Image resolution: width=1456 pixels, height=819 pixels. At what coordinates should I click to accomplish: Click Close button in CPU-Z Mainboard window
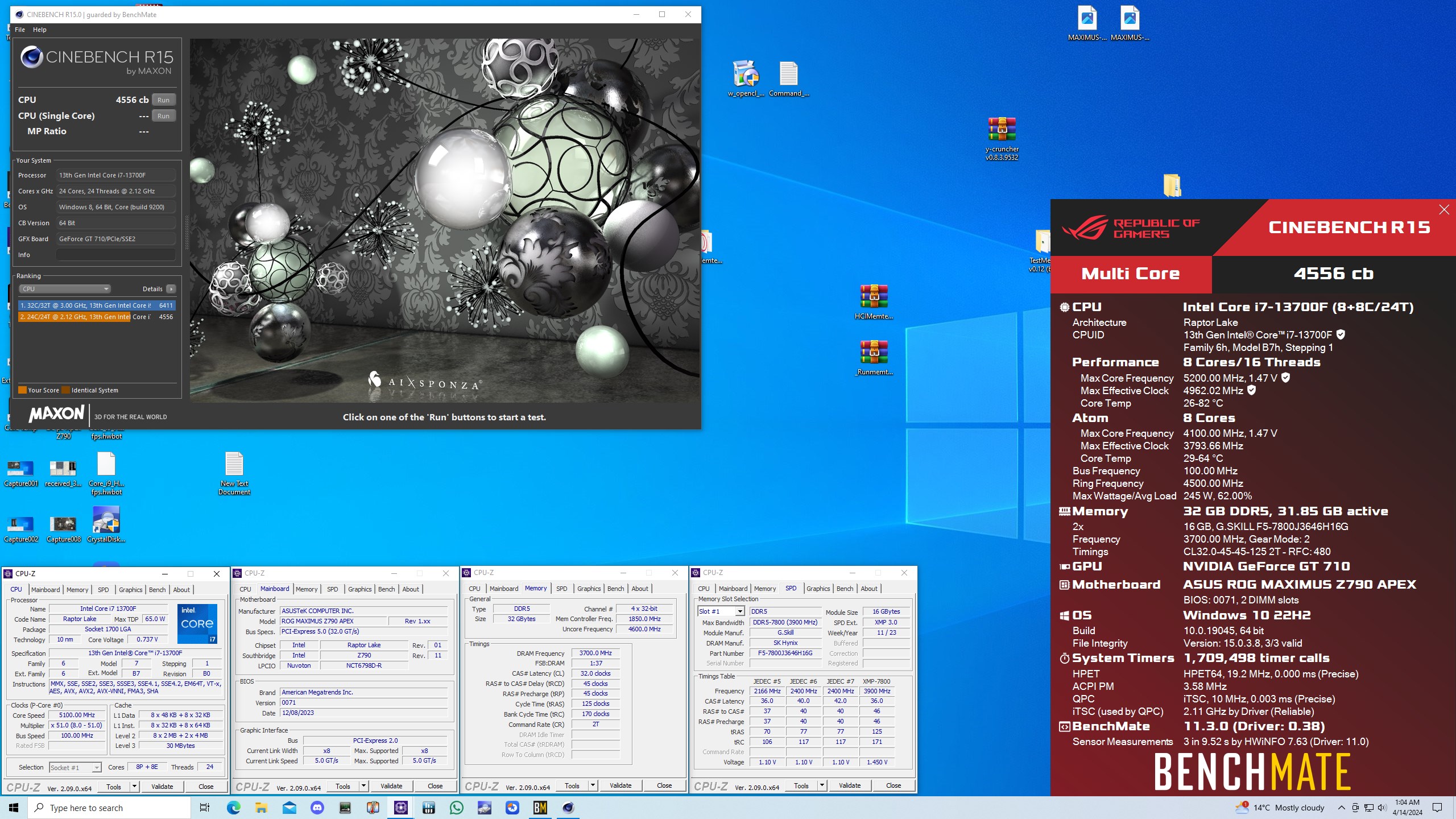435,786
